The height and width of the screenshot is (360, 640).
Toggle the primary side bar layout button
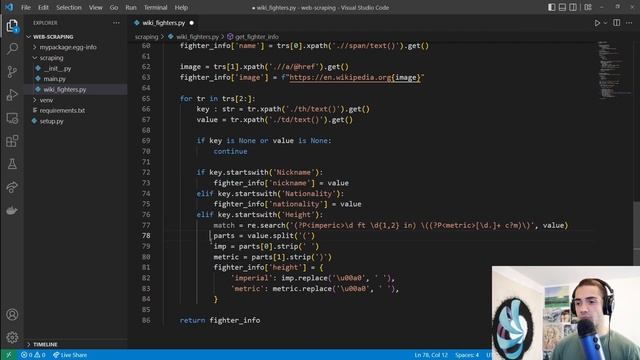click(551, 7)
